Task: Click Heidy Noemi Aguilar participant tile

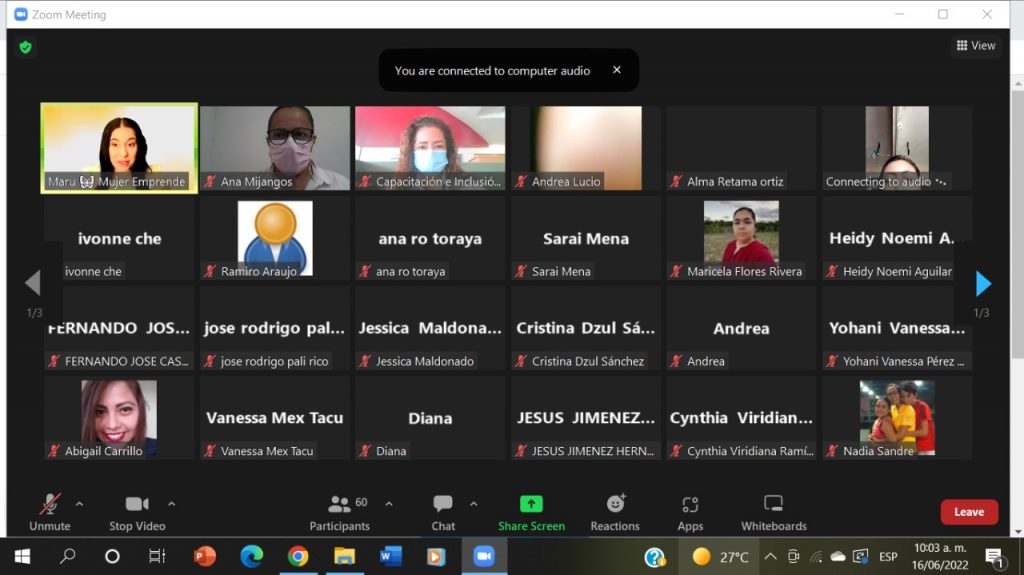Action: tap(897, 238)
